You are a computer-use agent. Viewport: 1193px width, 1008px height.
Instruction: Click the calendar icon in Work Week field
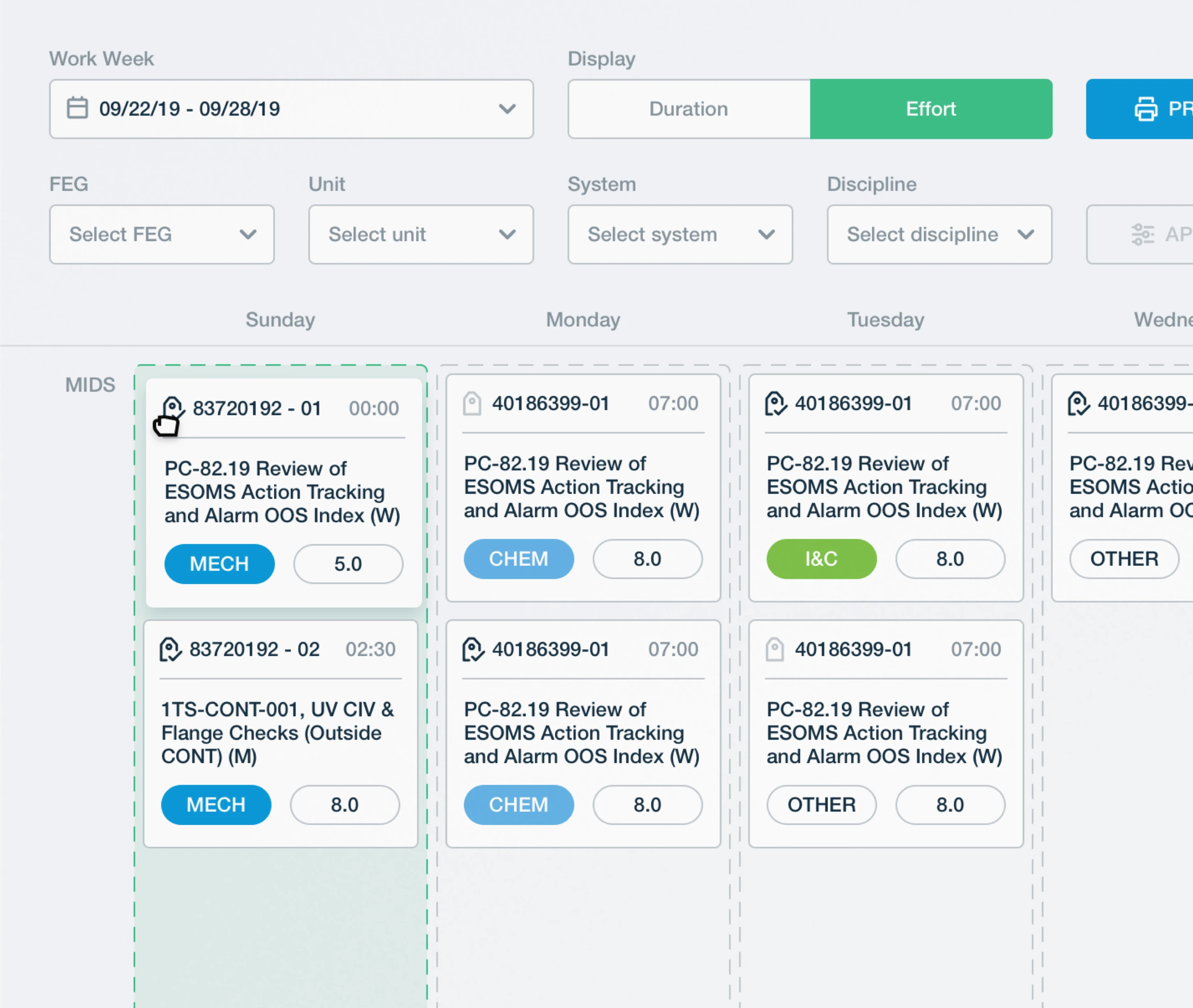coord(77,108)
